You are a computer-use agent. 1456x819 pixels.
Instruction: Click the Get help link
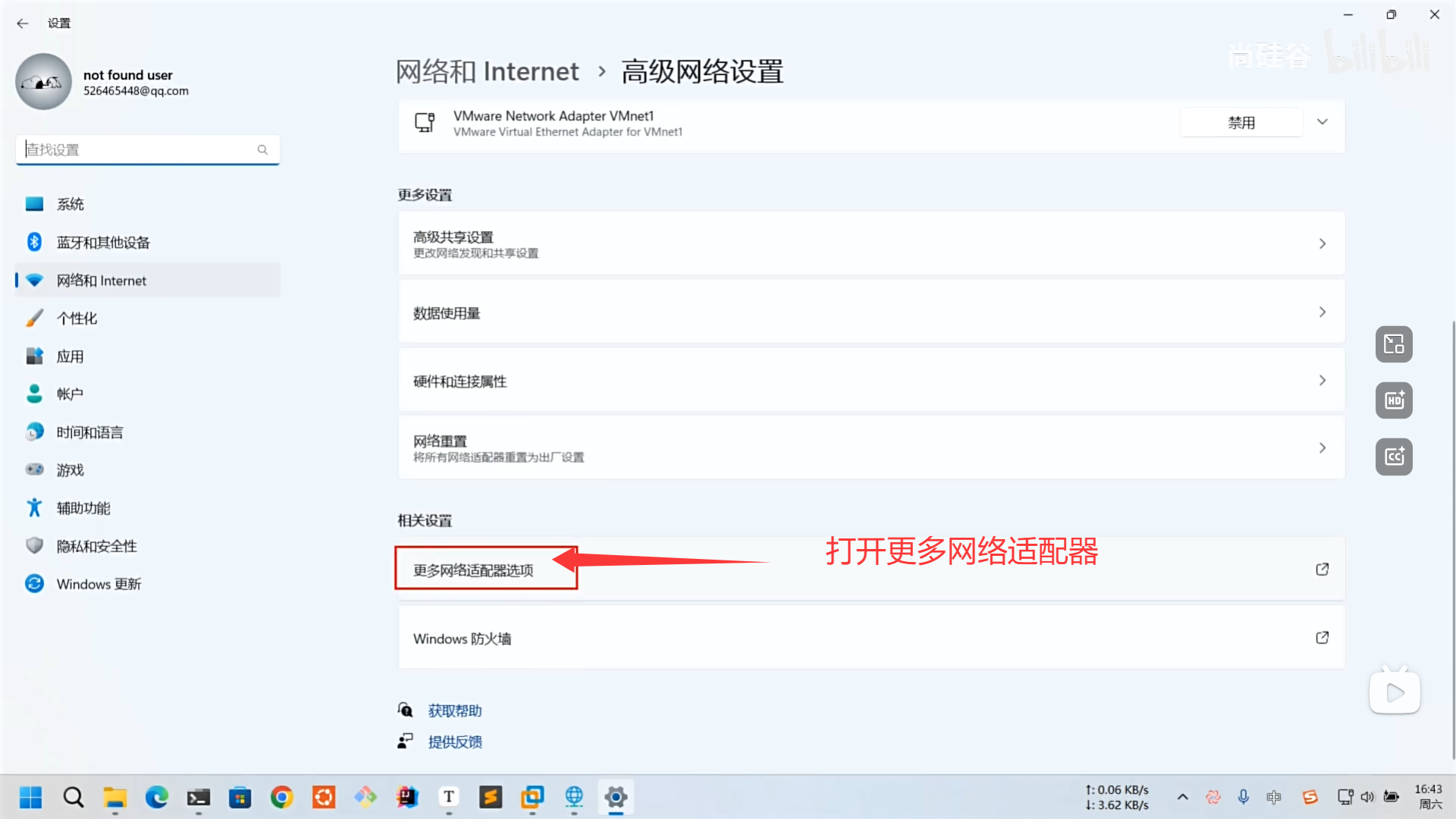coord(454,711)
